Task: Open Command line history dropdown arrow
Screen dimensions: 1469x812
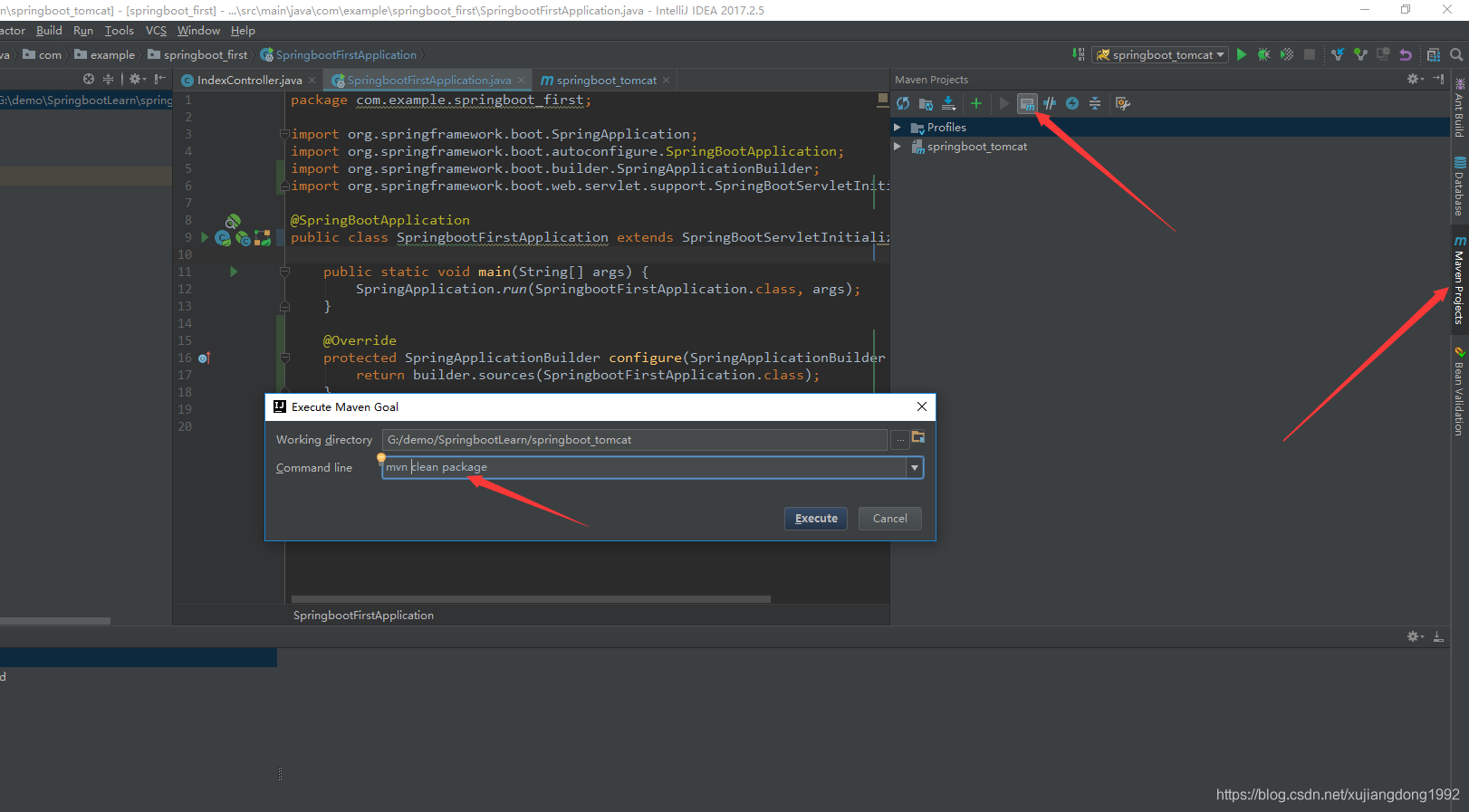Action: click(x=915, y=468)
